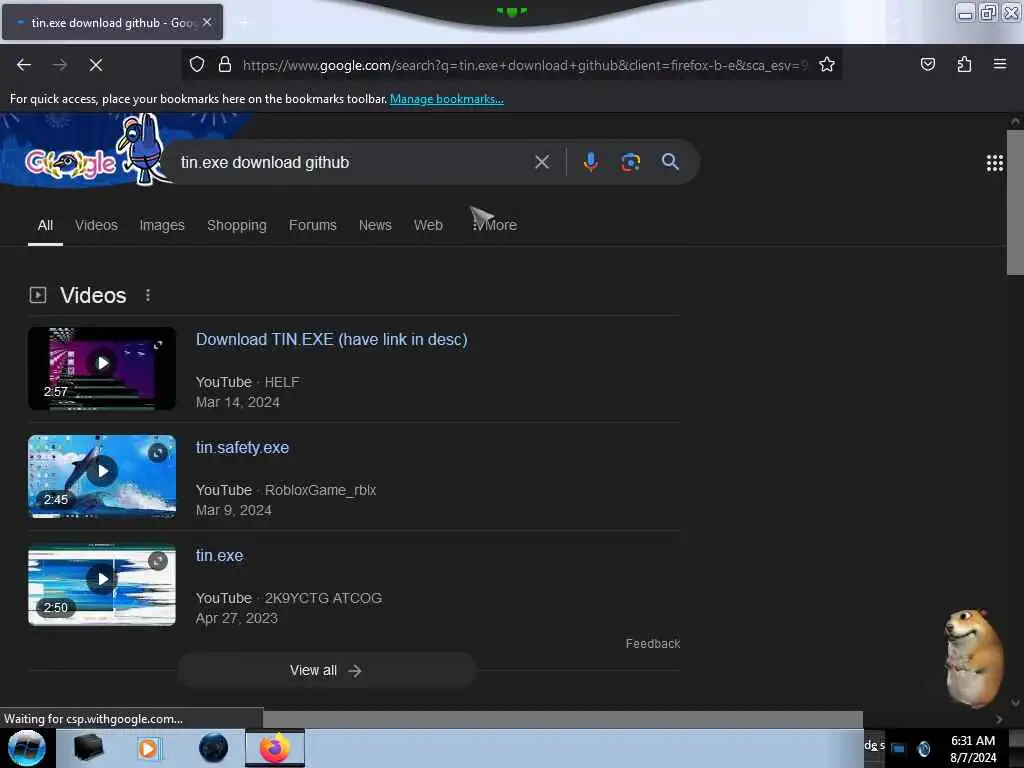Open the Google apps grid
The height and width of the screenshot is (768, 1024).
point(994,163)
